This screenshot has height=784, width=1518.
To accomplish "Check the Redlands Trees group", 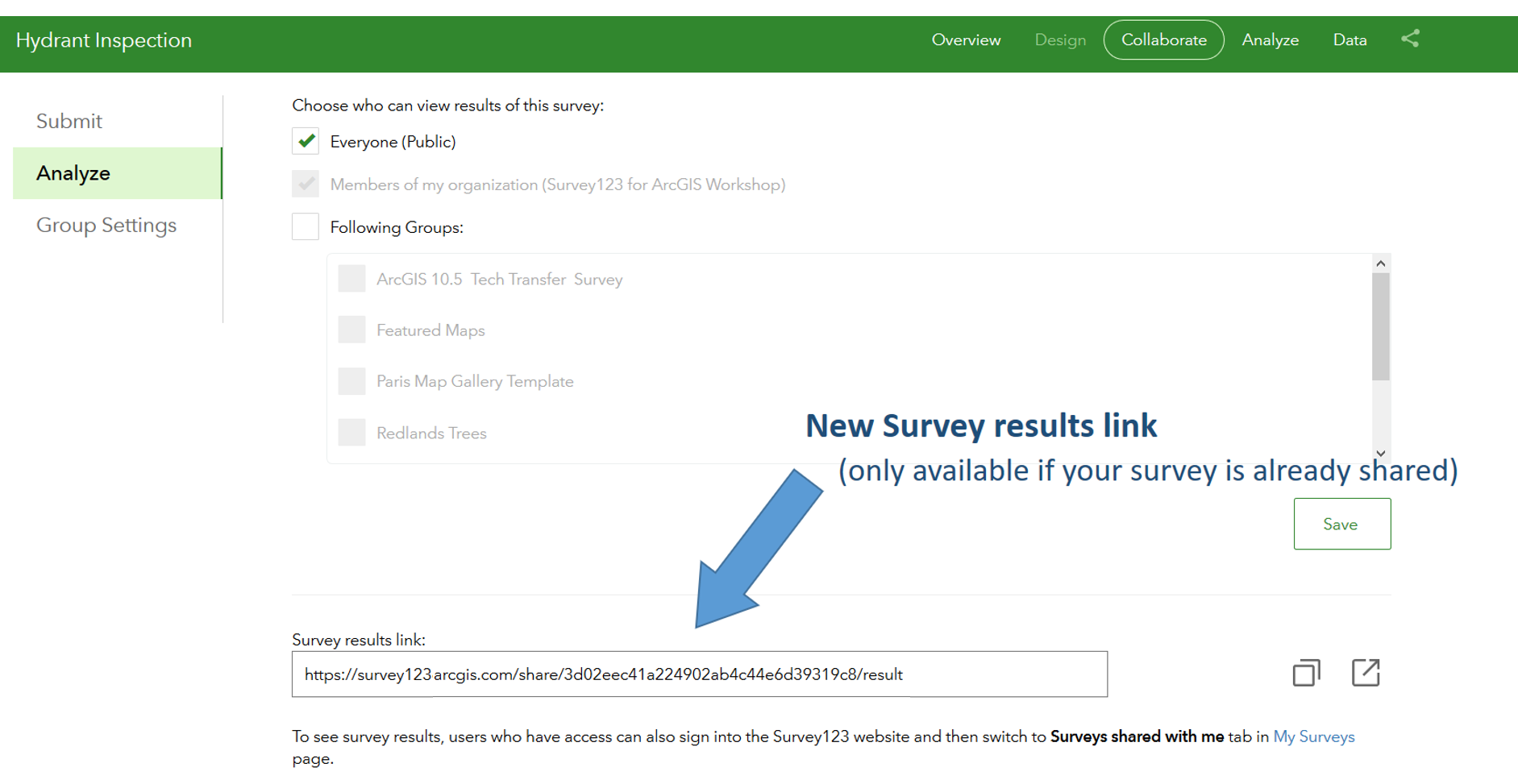I will click(351, 433).
